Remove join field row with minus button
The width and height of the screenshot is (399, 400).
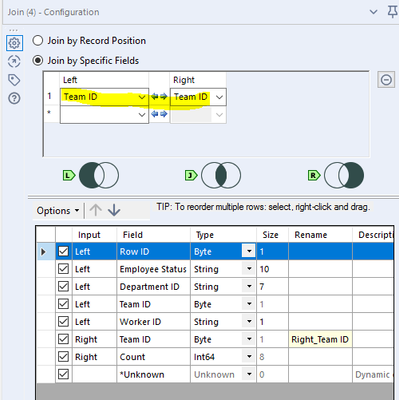tap(386, 80)
